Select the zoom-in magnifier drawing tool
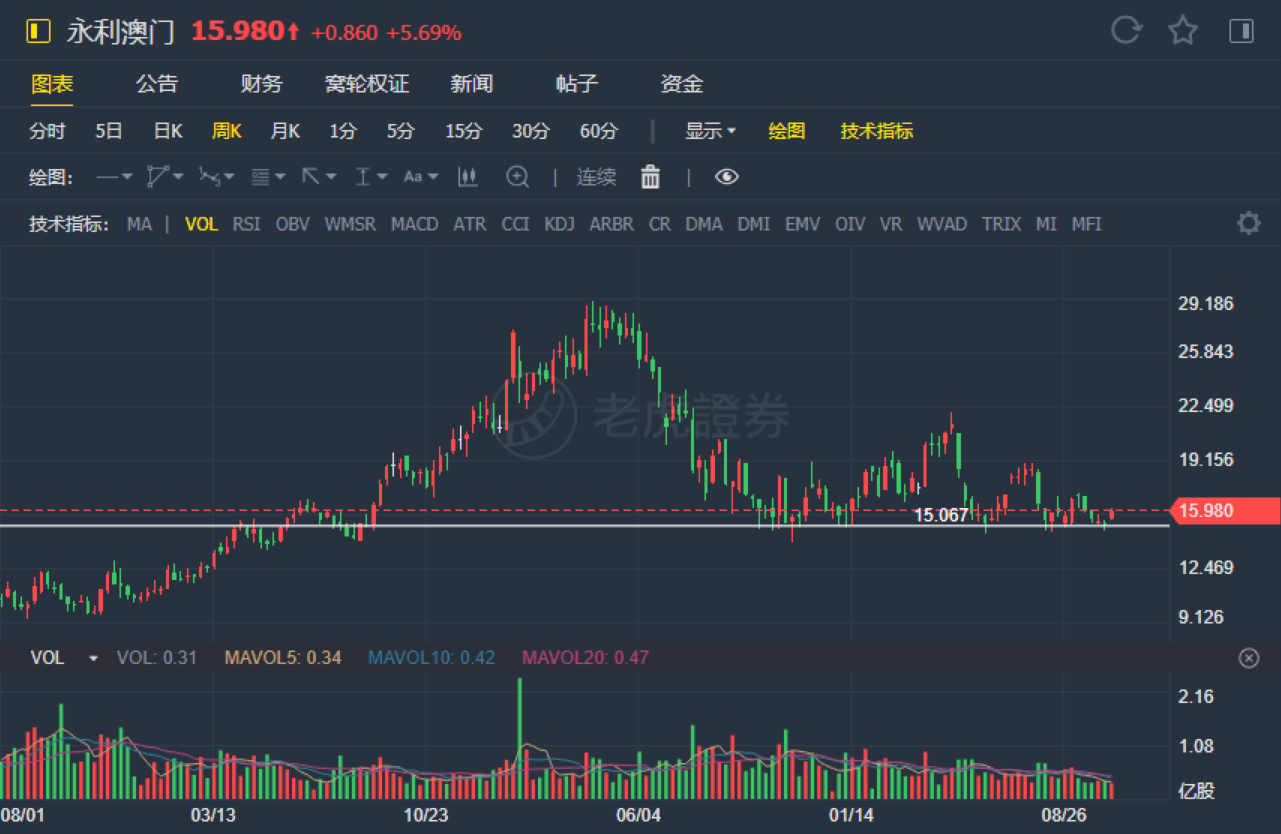Screen dimensions: 1281x834 (x=517, y=177)
